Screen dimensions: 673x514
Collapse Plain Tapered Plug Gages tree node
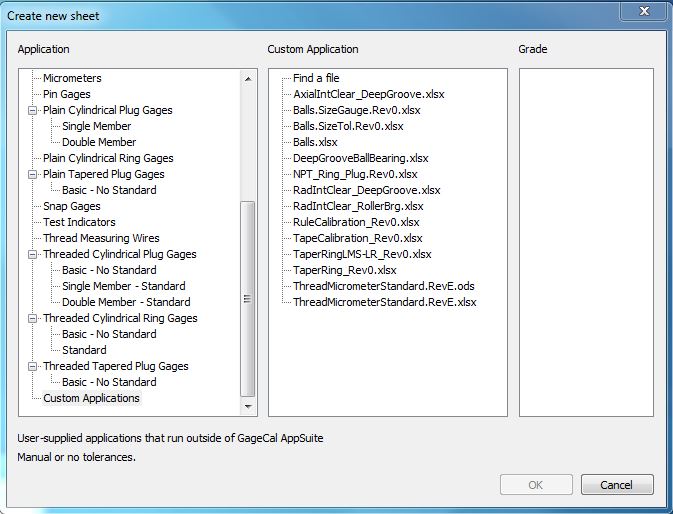[32, 175]
